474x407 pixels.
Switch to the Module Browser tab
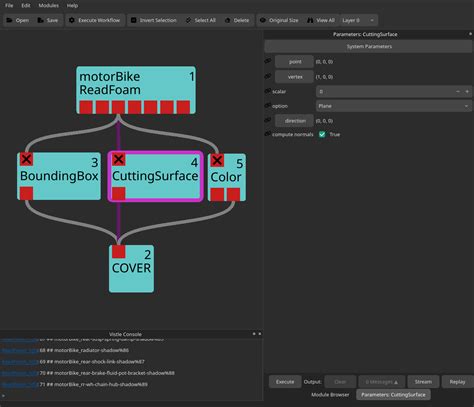click(x=330, y=395)
